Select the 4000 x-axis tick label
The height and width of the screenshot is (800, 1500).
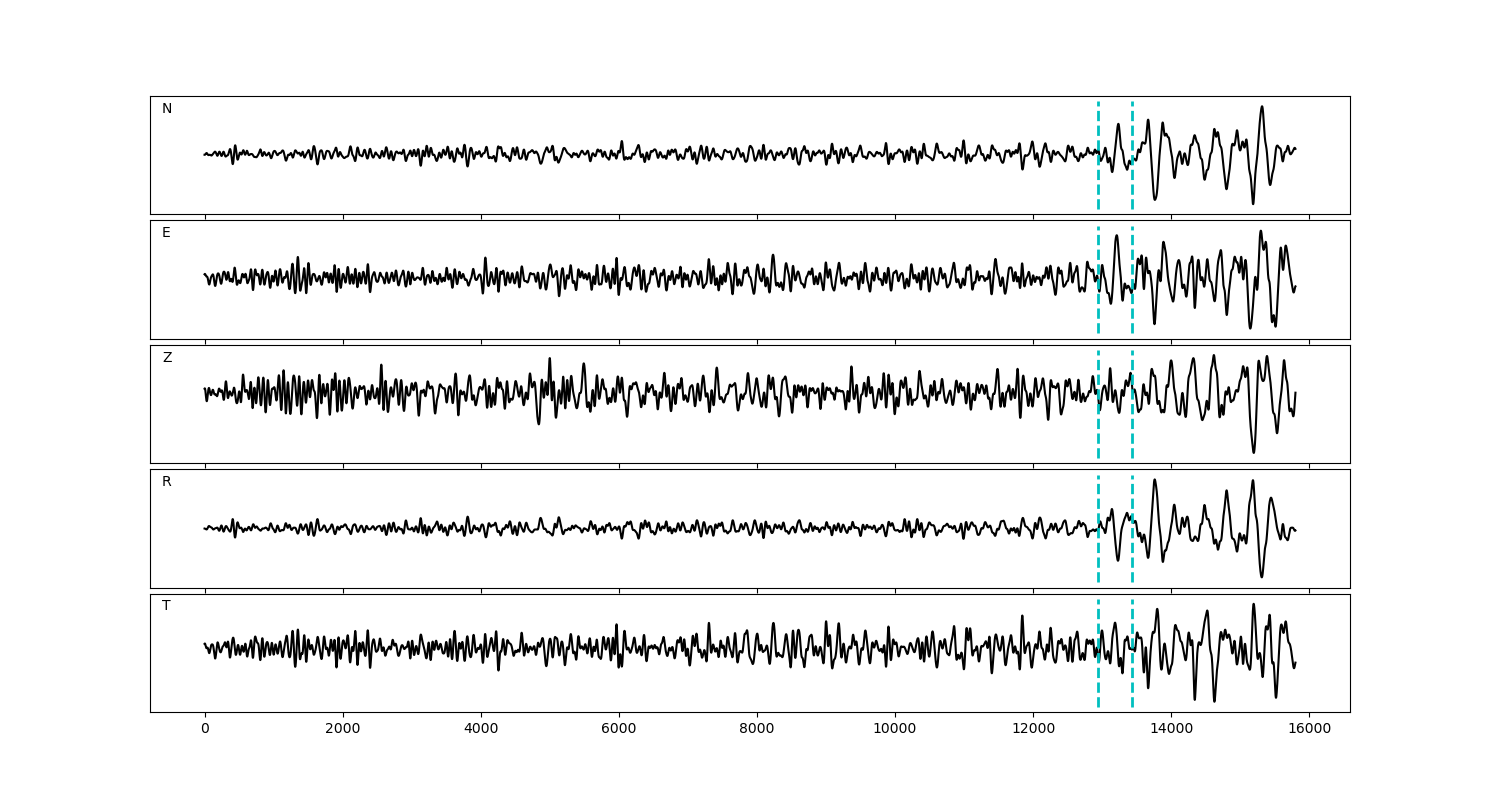(x=481, y=730)
